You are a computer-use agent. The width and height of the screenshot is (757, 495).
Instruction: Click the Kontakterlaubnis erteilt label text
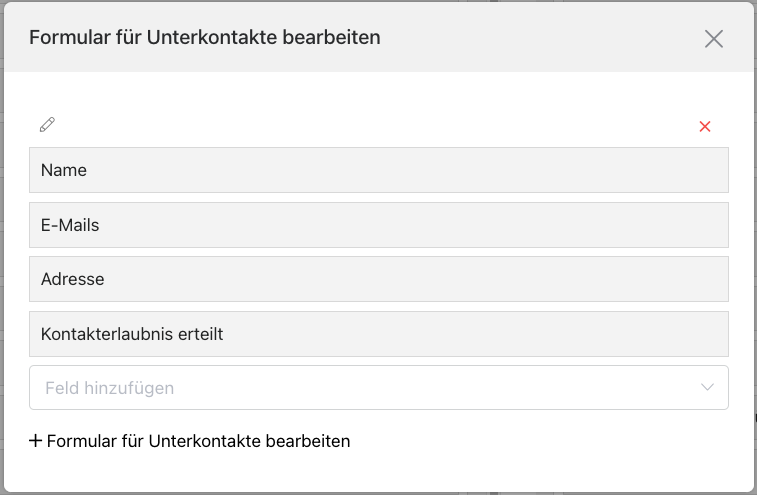[132, 334]
